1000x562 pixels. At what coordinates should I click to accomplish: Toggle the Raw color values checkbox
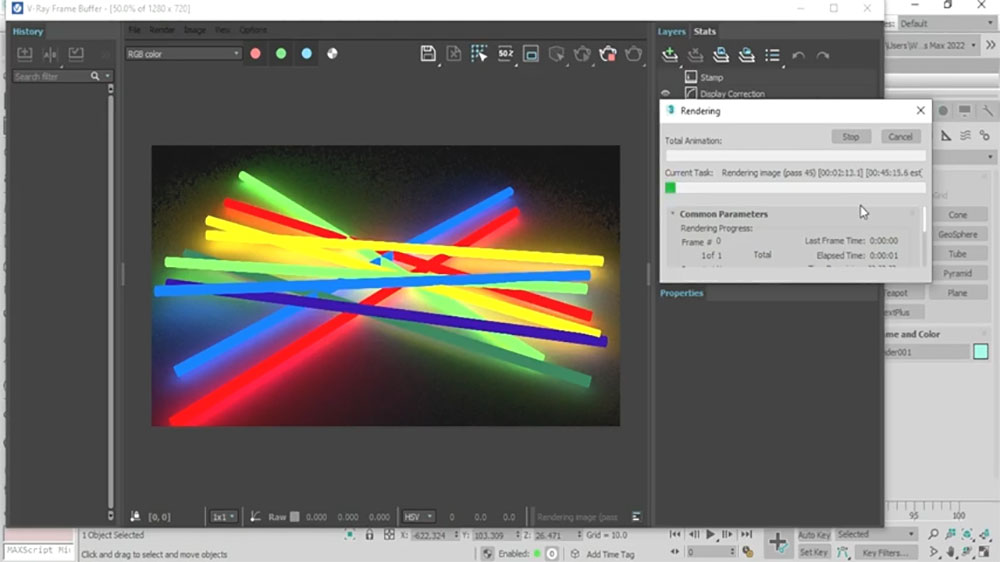click(x=294, y=517)
